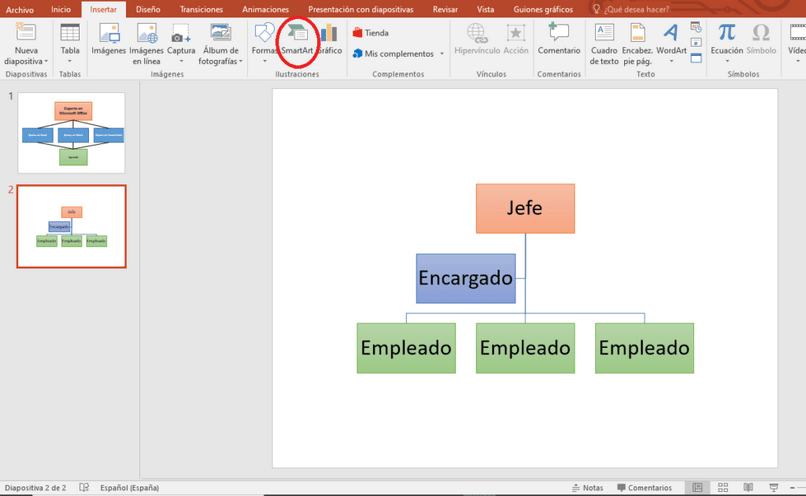This screenshot has width=806, height=496.
Task: Toggle the Notas pane in status bar
Action: coord(588,487)
